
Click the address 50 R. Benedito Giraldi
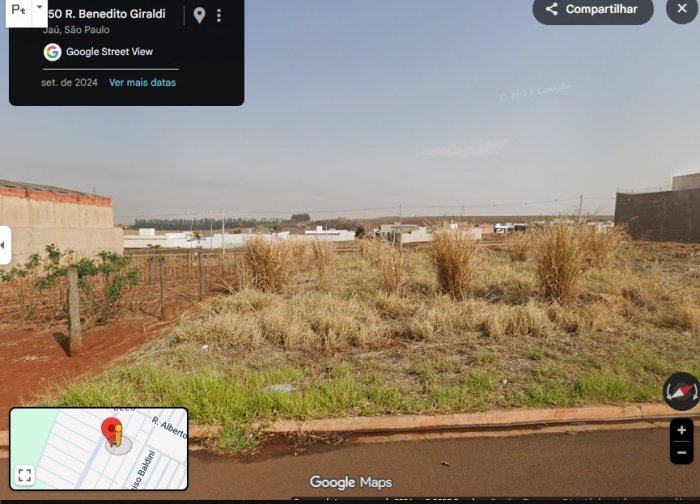107,14
